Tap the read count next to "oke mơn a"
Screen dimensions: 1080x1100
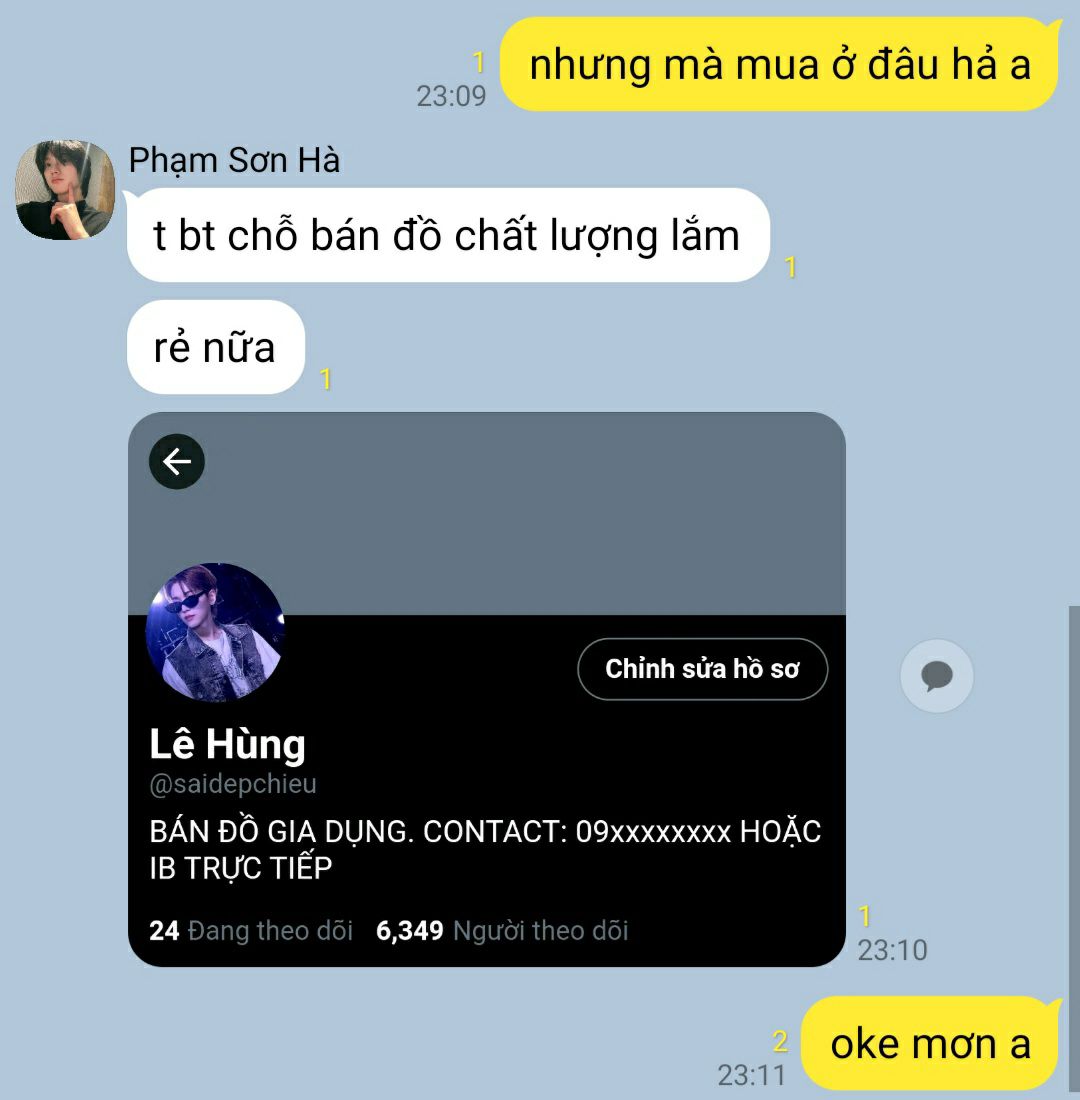pyautogui.click(x=780, y=1041)
